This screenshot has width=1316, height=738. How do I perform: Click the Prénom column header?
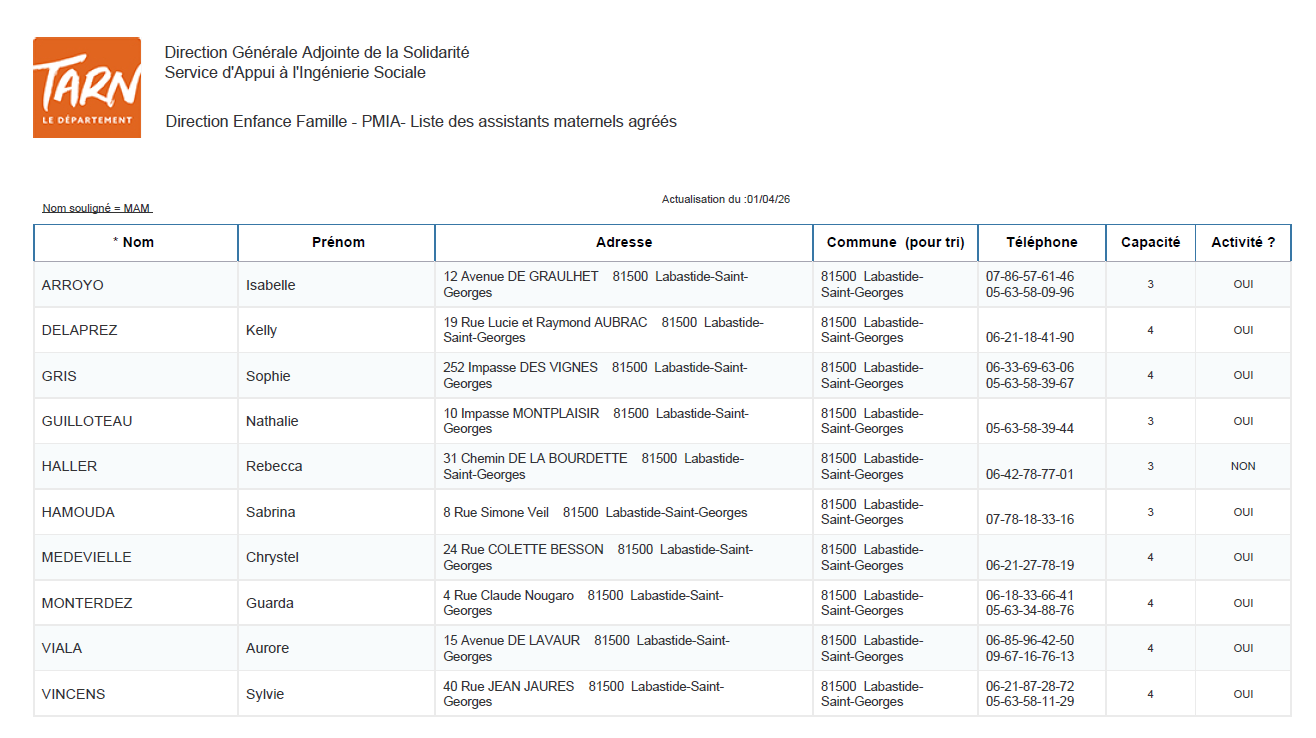point(334,242)
